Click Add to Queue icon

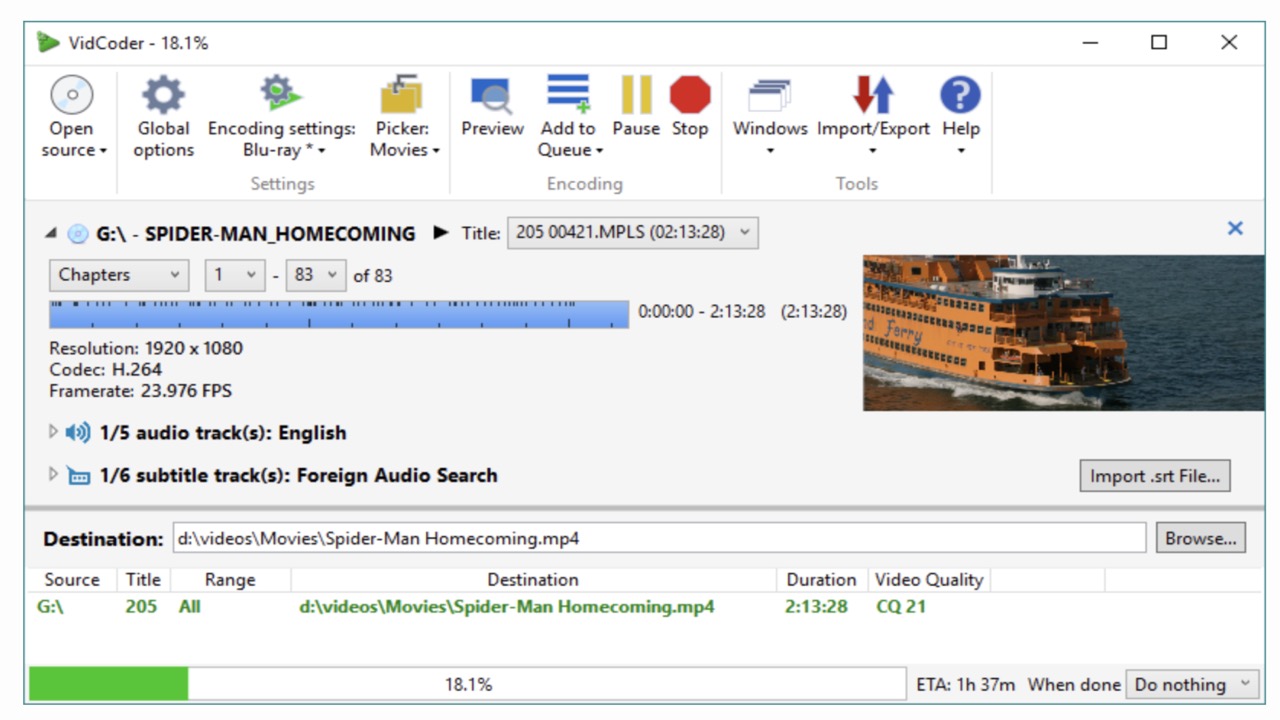(567, 94)
